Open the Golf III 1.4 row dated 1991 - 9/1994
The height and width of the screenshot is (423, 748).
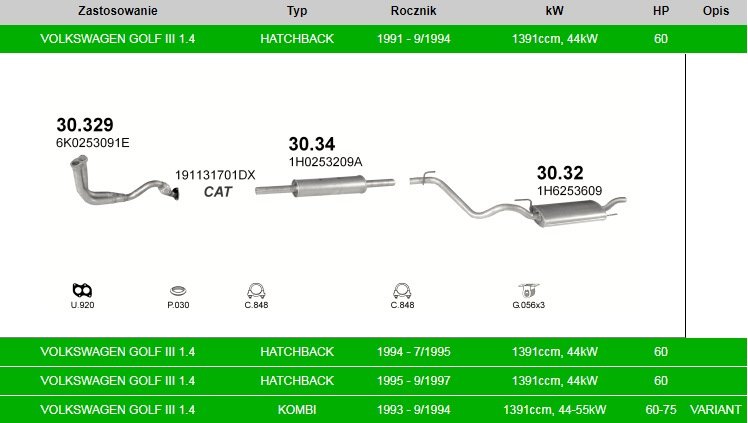click(x=374, y=39)
